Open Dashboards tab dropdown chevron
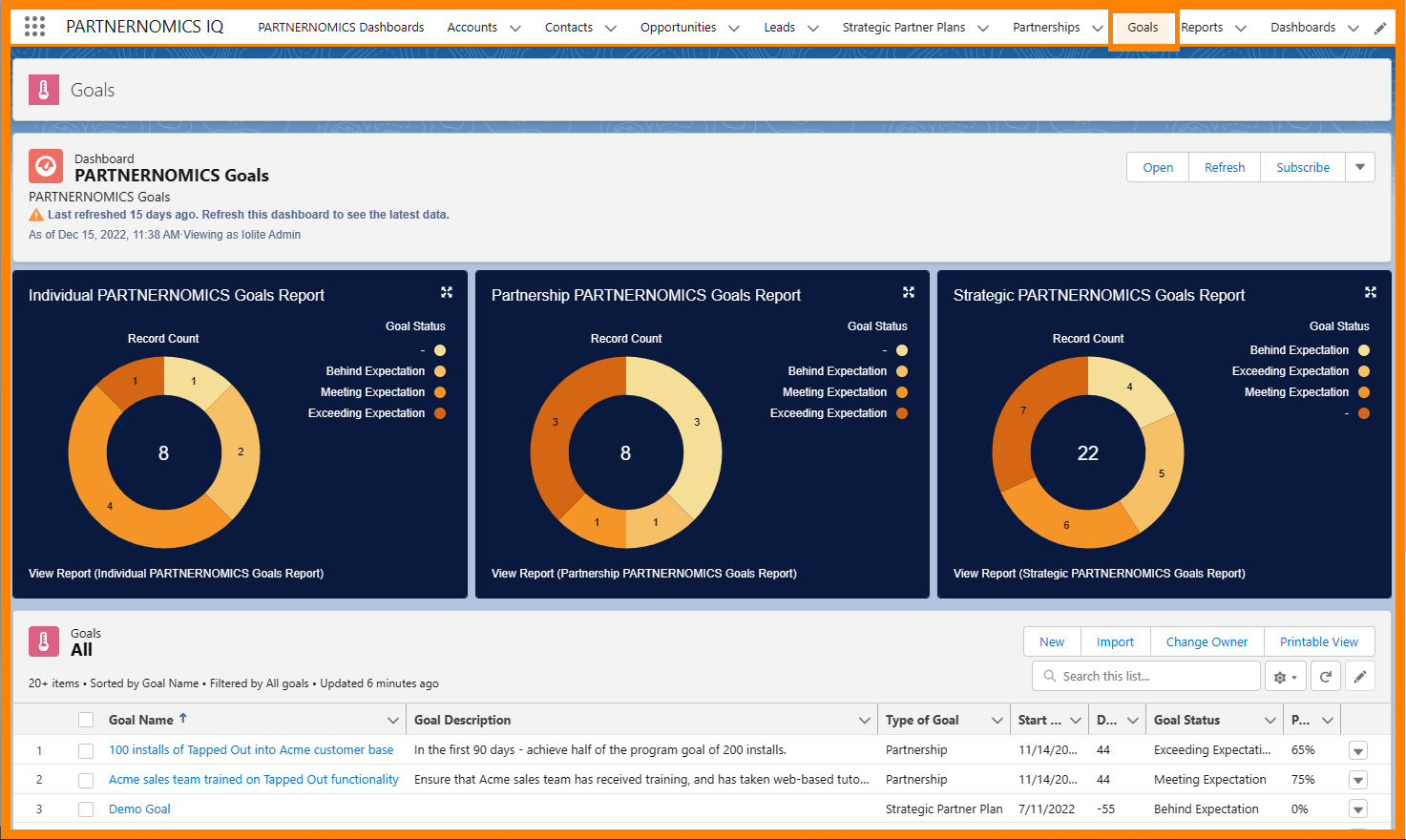Screen dimensions: 1406x840 click(x=1354, y=28)
